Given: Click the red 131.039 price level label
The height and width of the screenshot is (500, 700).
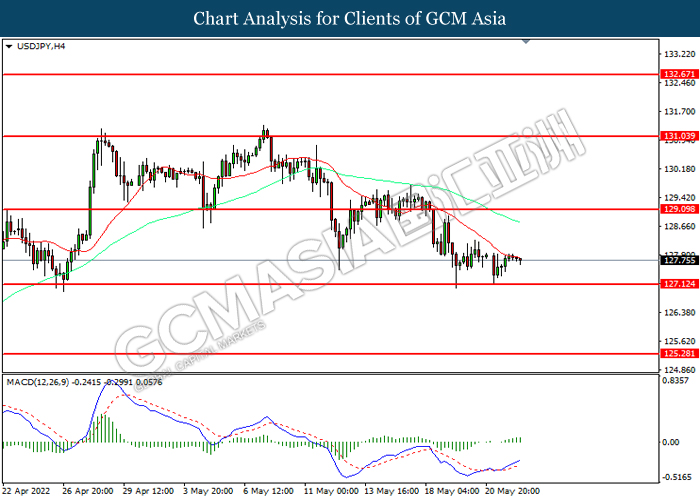Looking at the screenshot, I should 679,136.
